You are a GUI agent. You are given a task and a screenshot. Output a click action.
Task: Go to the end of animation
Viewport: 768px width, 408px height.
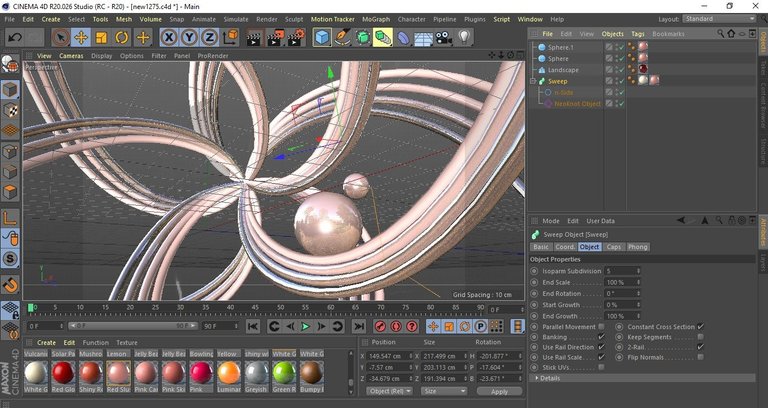[359, 326]
